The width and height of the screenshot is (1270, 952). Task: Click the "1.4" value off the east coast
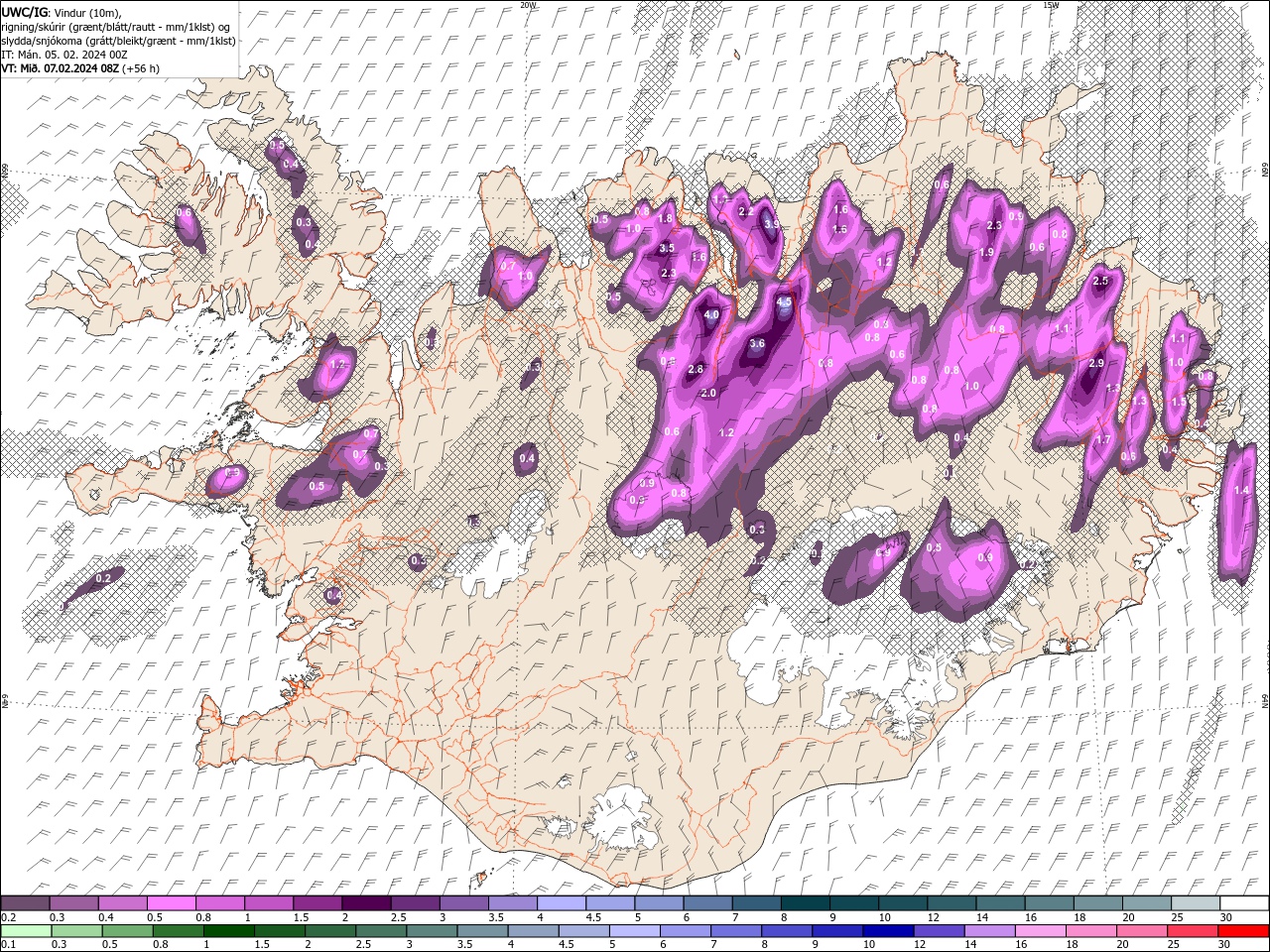coord(1241,490)
